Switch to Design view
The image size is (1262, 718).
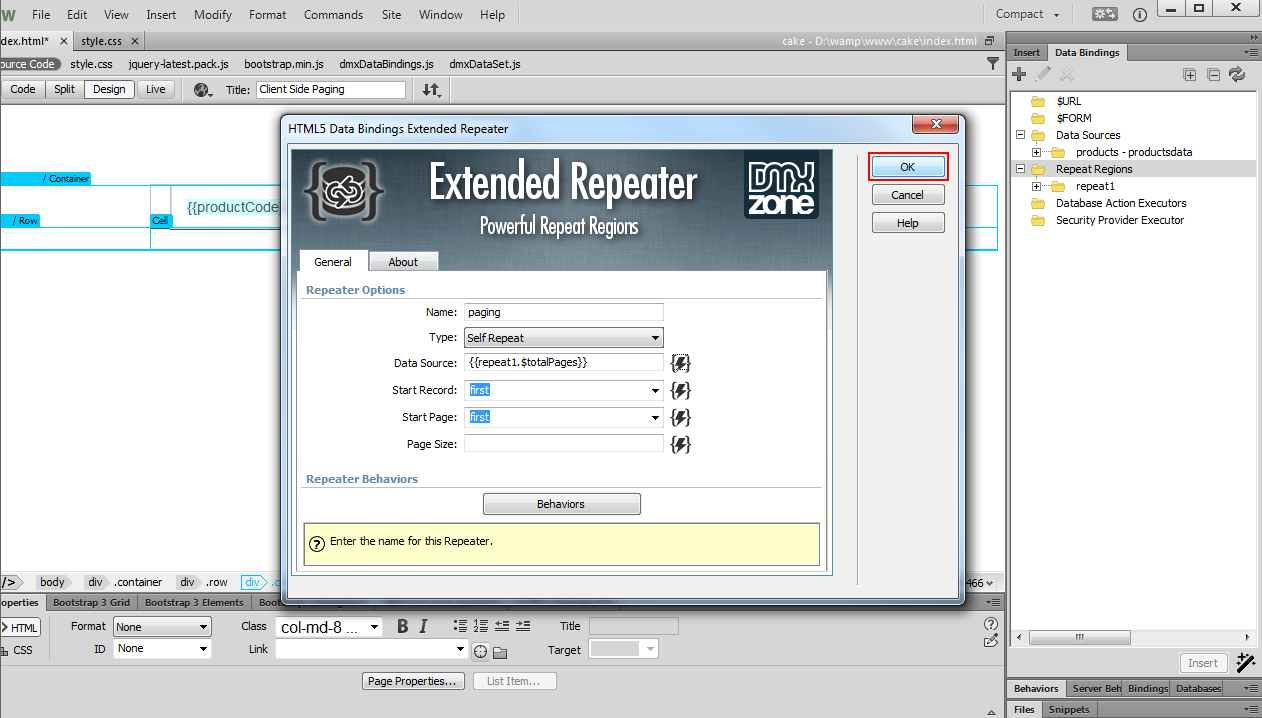109,89
